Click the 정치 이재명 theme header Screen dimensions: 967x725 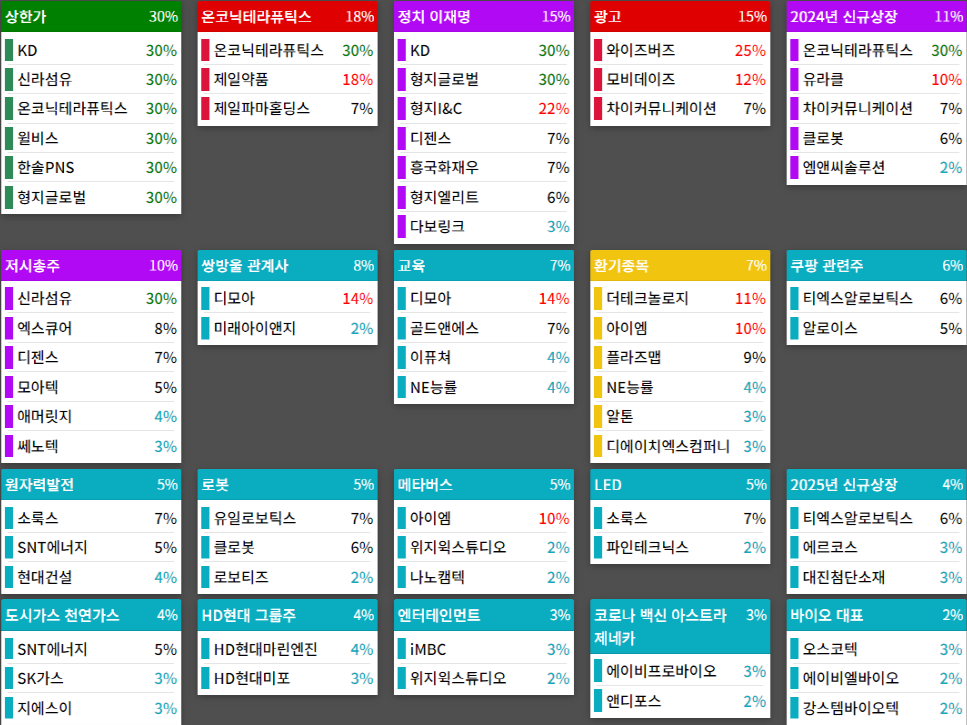coord(483,17)
